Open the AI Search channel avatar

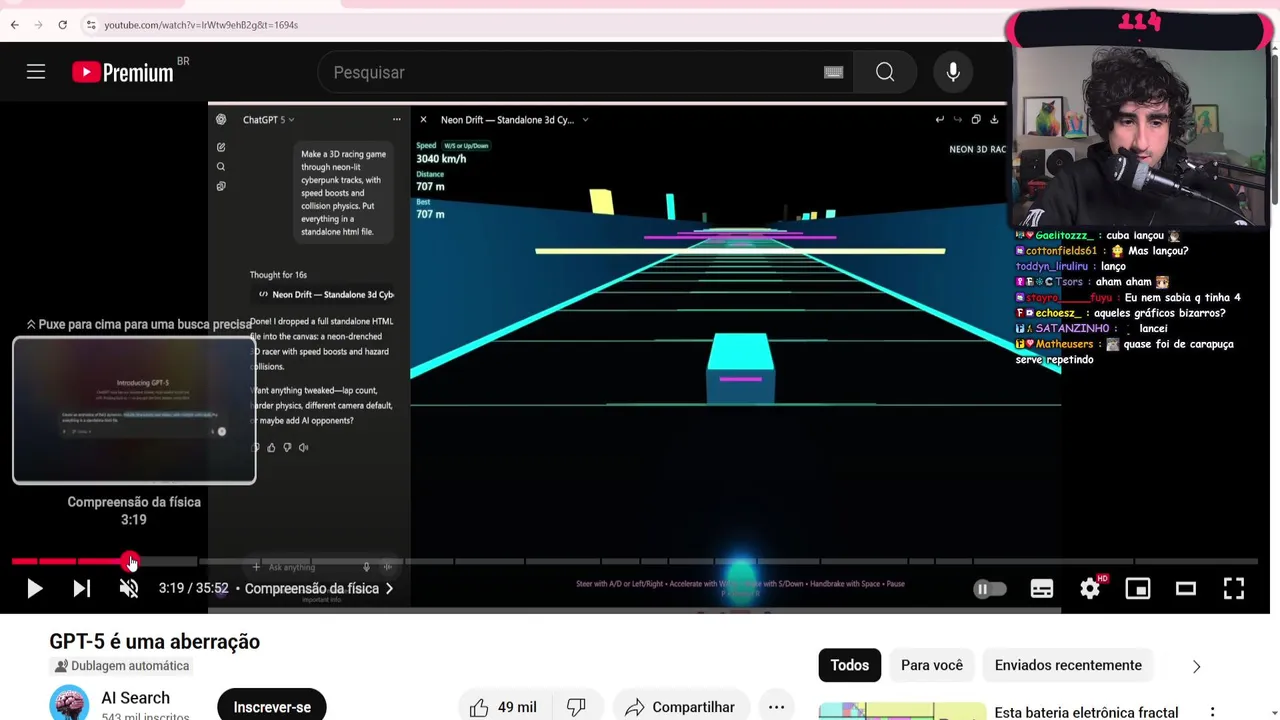pos(69,704)
